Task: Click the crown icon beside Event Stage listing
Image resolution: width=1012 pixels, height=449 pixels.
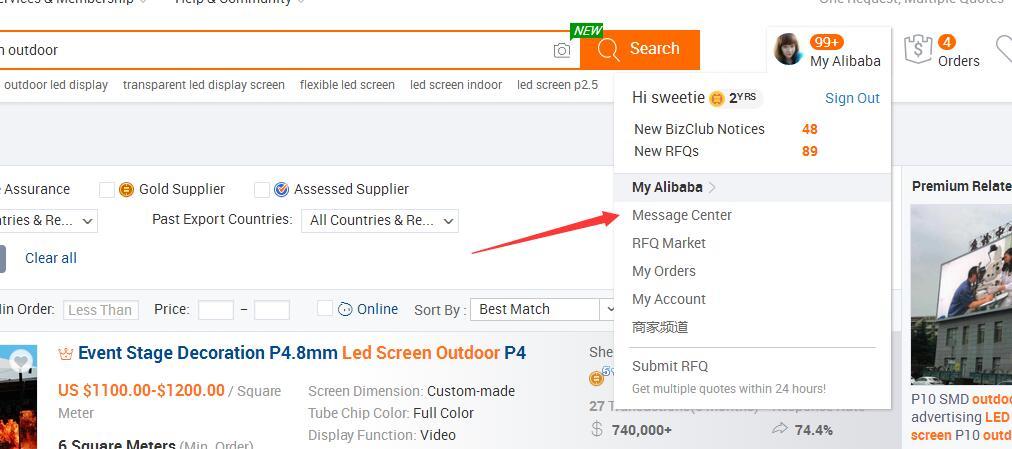Action: [x=65, y=354]
